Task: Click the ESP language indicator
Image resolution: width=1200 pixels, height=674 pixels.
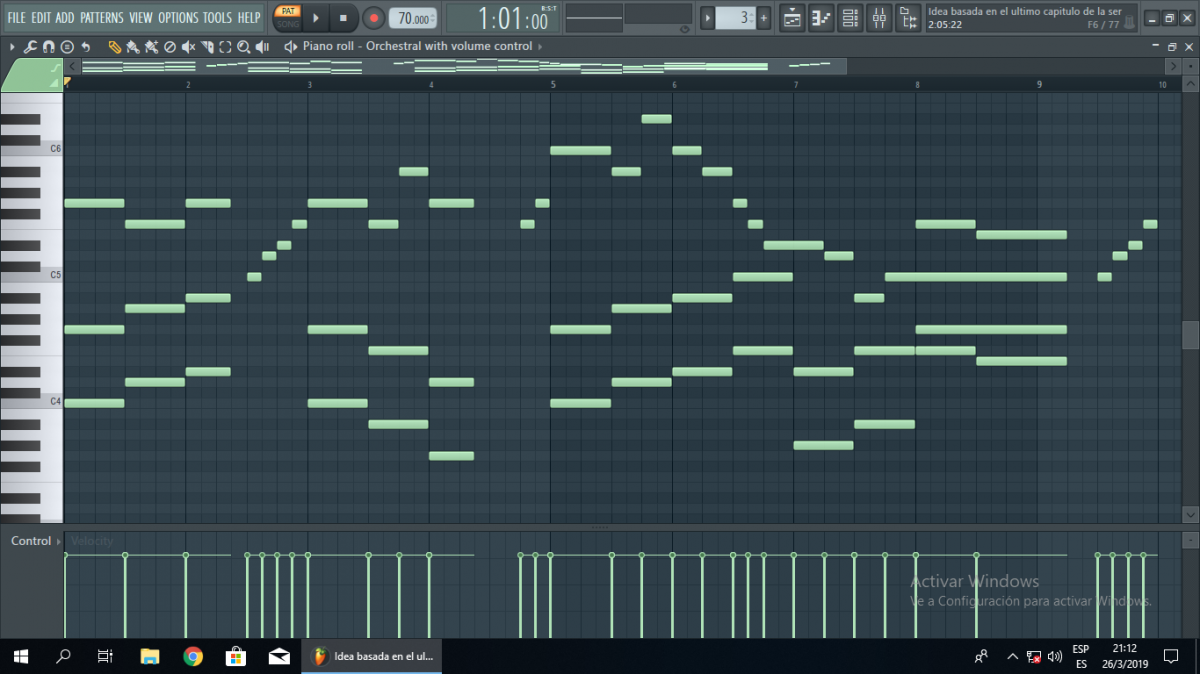Action: [x=1081, y=649]
